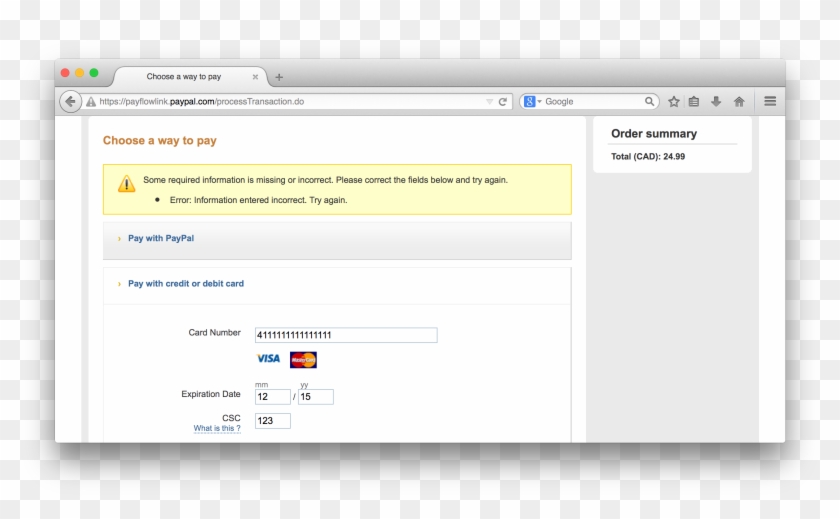The width and height of the screenshot is (840, 519).
Task: Go to home page icon
Action: click(739, 101)
